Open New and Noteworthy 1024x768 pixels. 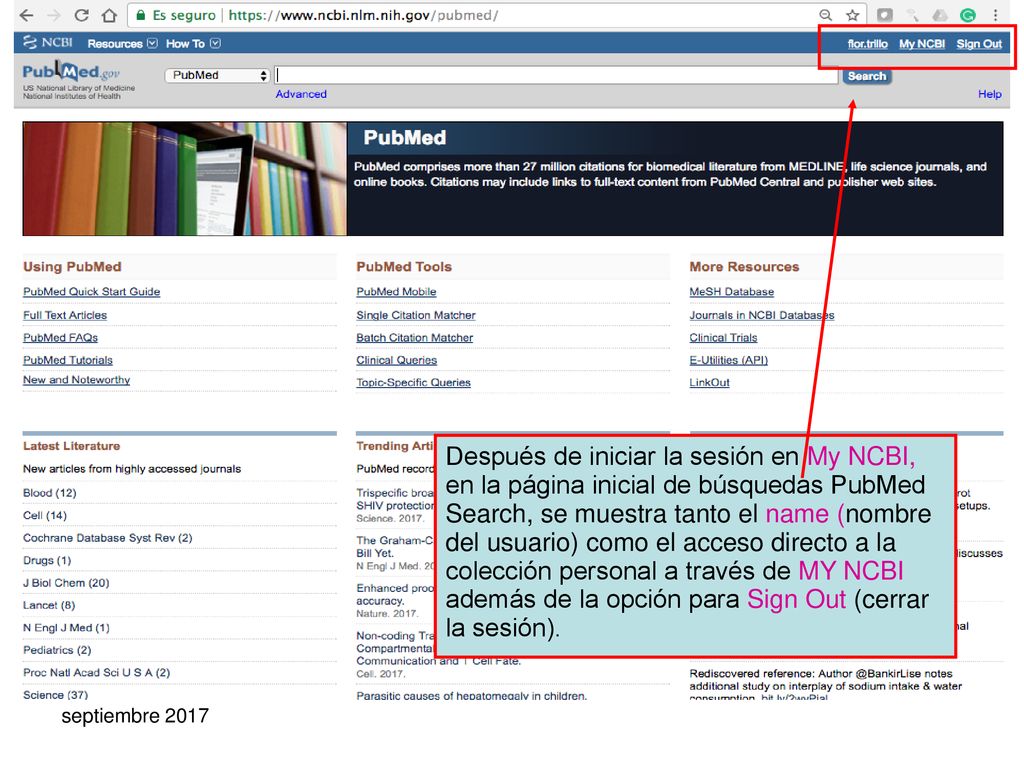[x=76, y=380]
